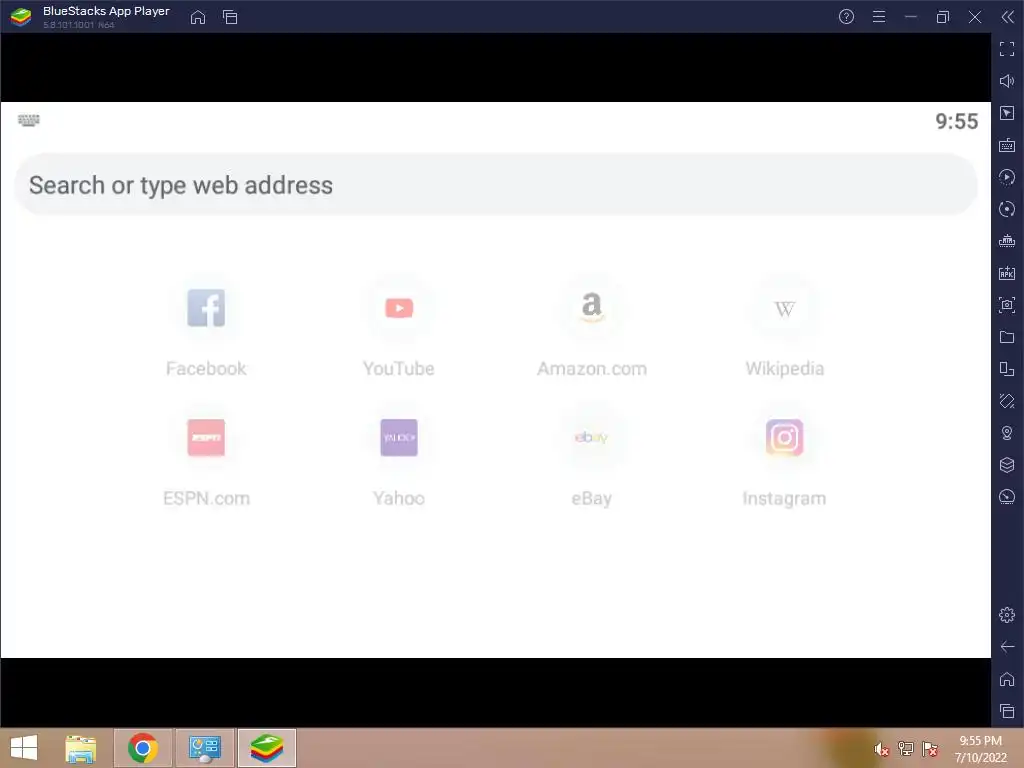The width and height of the screenshot is (1024, 768).
Task: Enter fullscreen mode from sidebar
Action: point(1007,49)
